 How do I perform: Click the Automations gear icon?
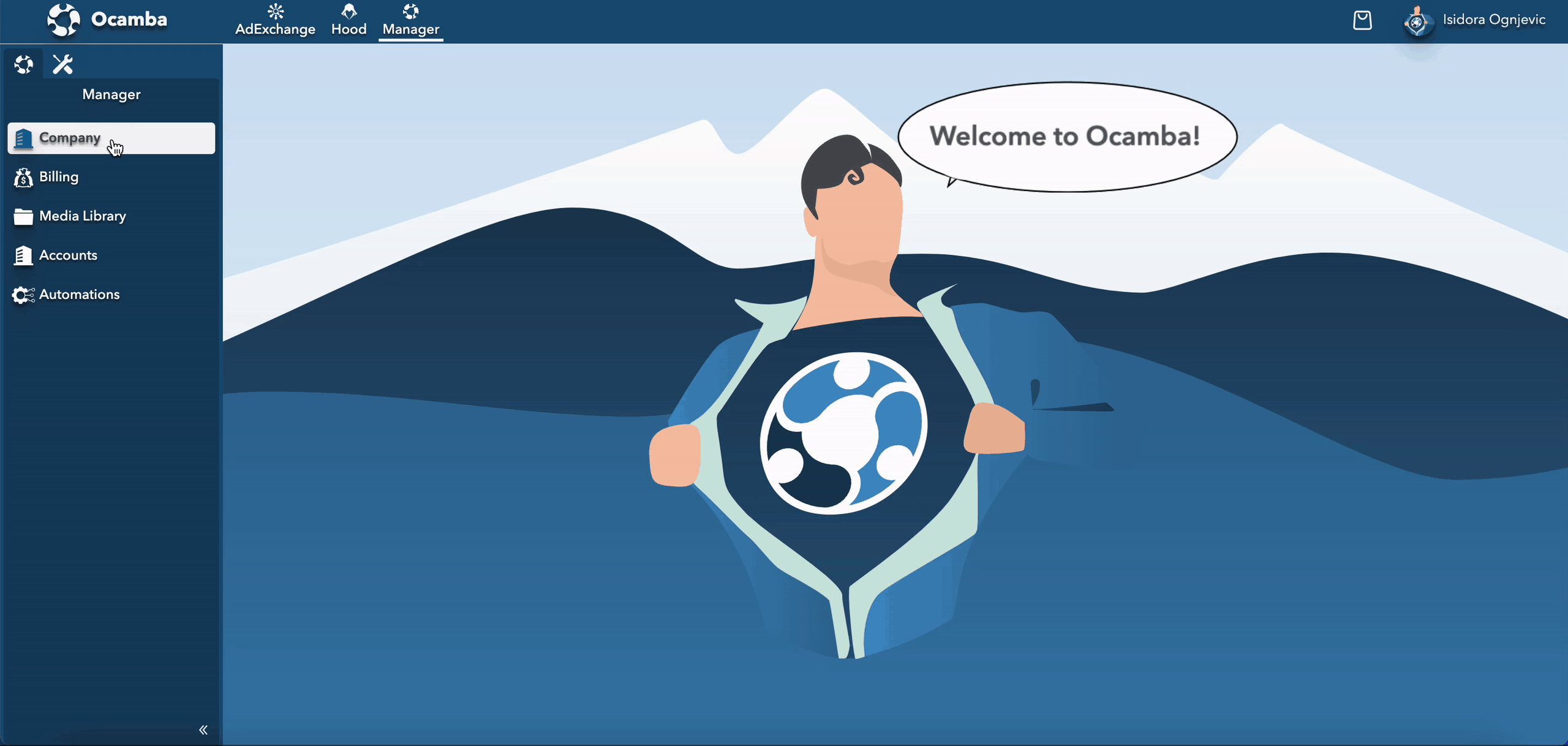(x=23, y=295)
